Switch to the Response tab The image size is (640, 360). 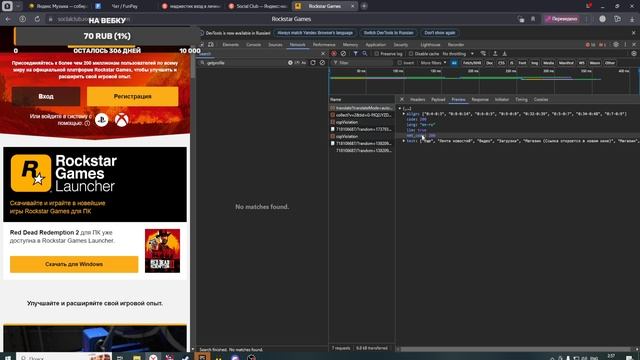click(x=480, y=100)
